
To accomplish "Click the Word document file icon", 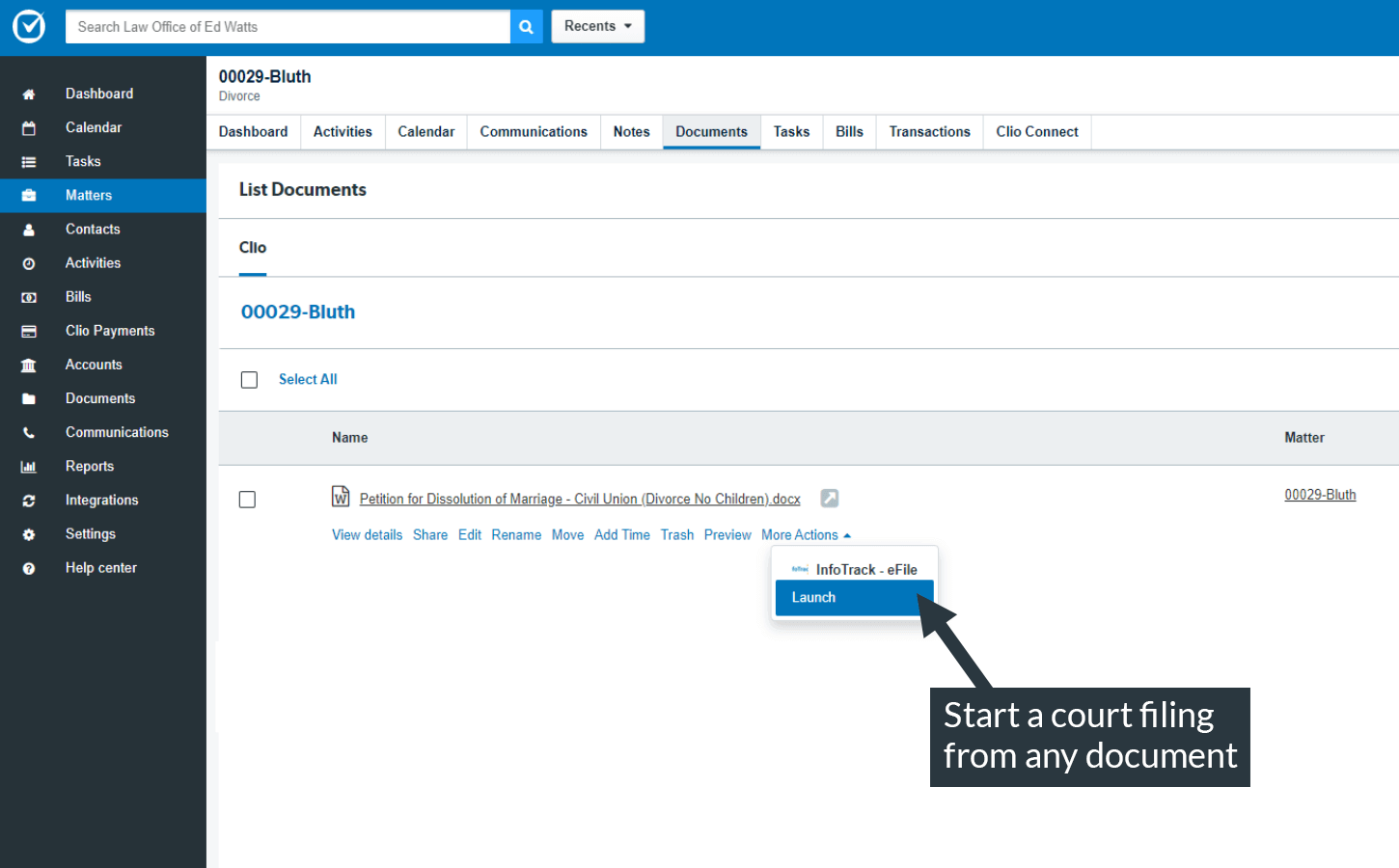I will 341,497.
